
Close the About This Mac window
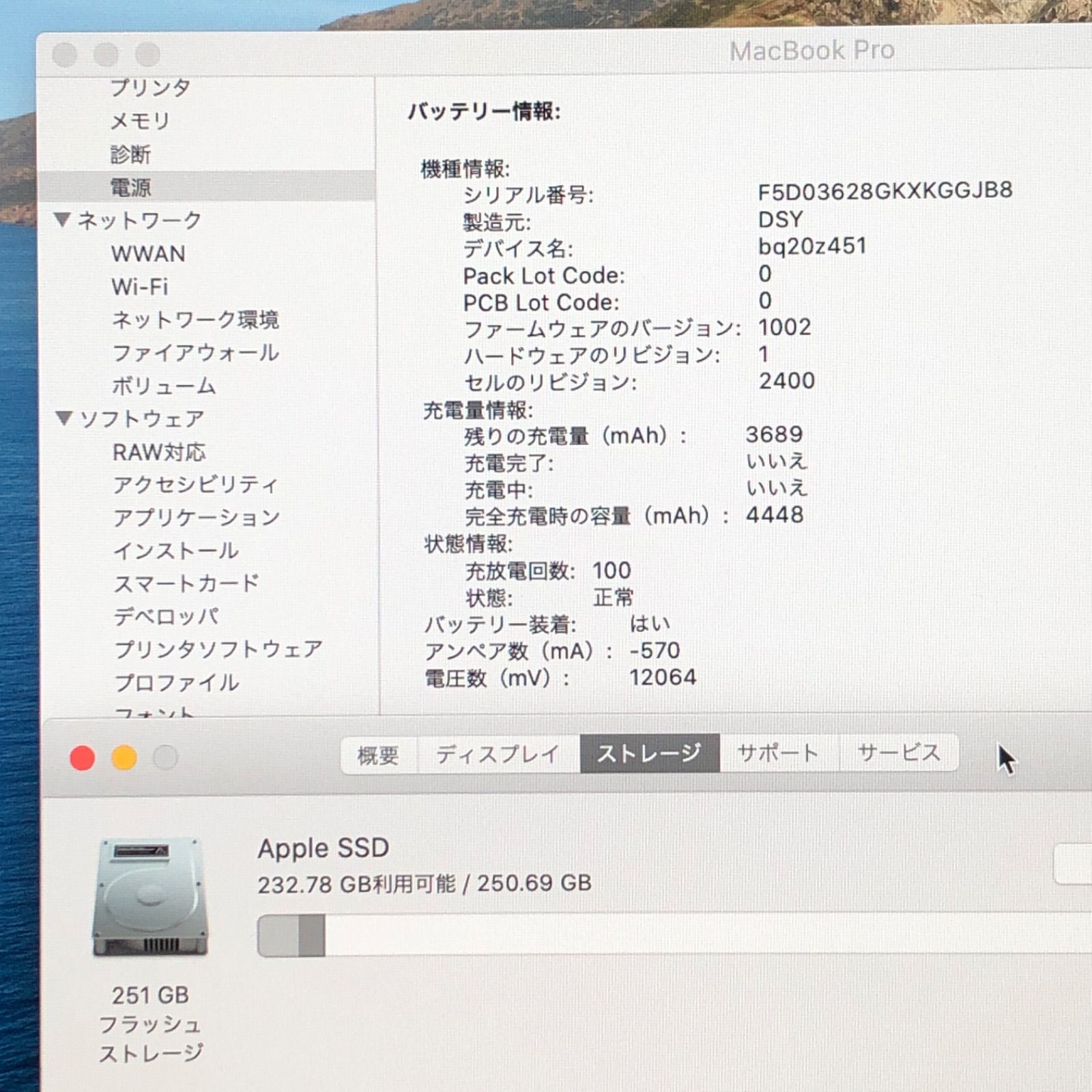point(83,758)
